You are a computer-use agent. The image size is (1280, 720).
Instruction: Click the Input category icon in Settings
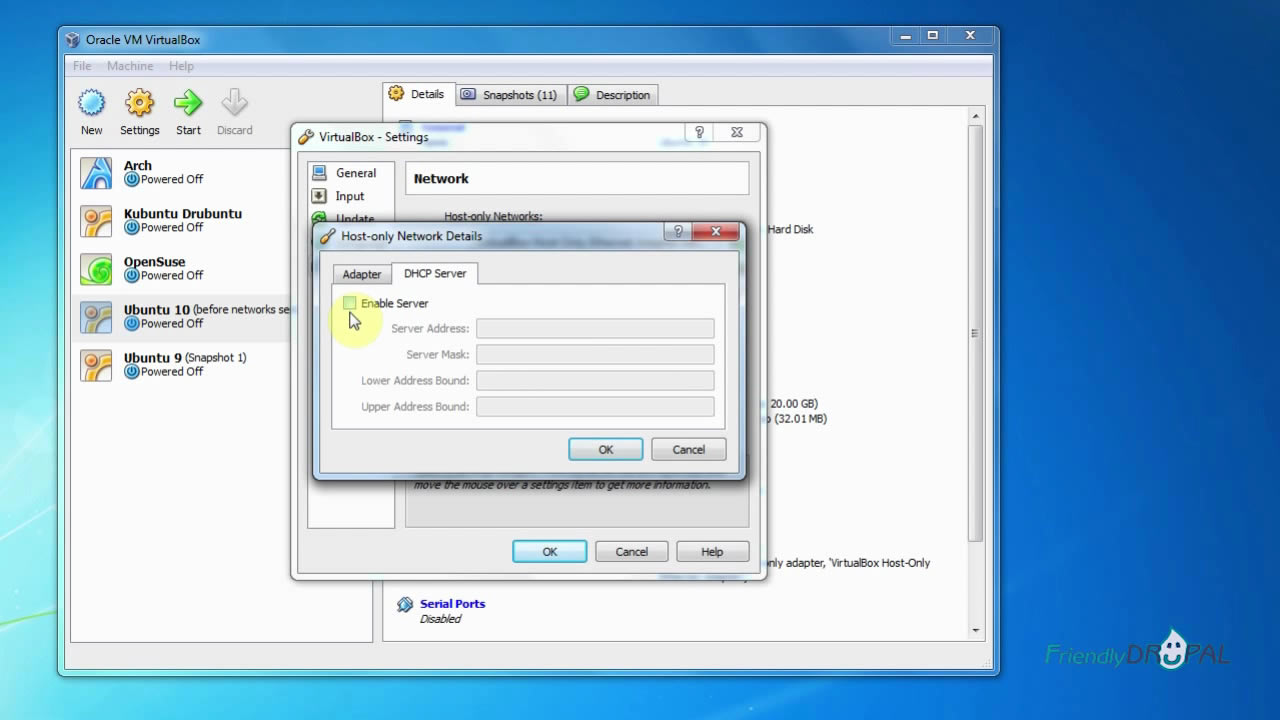[x=319, y=196]
